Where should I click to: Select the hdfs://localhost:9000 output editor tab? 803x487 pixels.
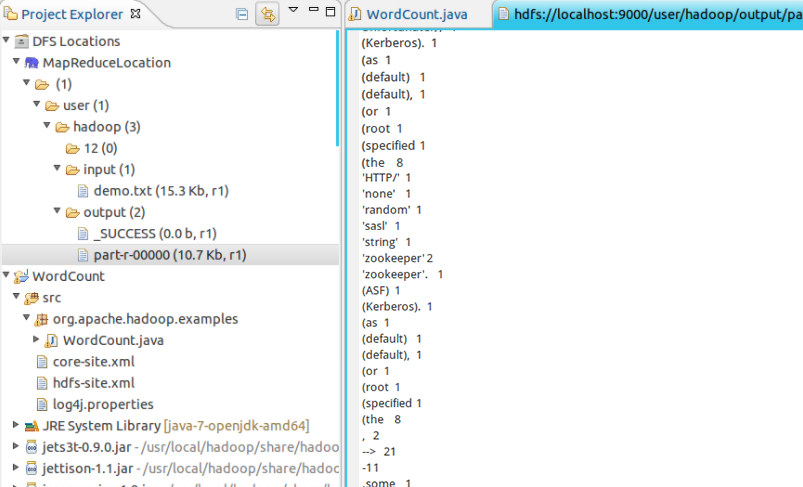point(658,14)
